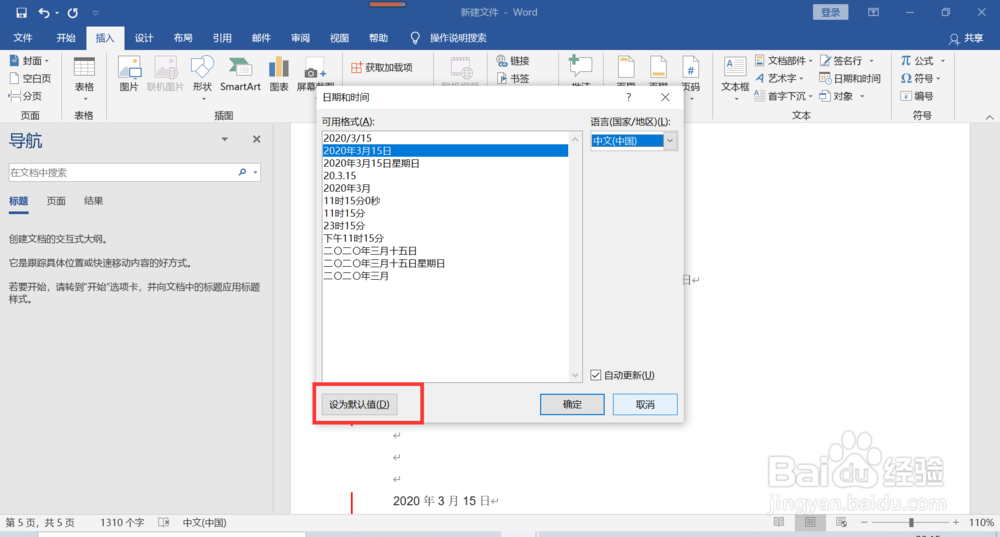Switch to the Home (开始) tab
This screenshot has width=1000, height=537.
[x=66, y=38]
